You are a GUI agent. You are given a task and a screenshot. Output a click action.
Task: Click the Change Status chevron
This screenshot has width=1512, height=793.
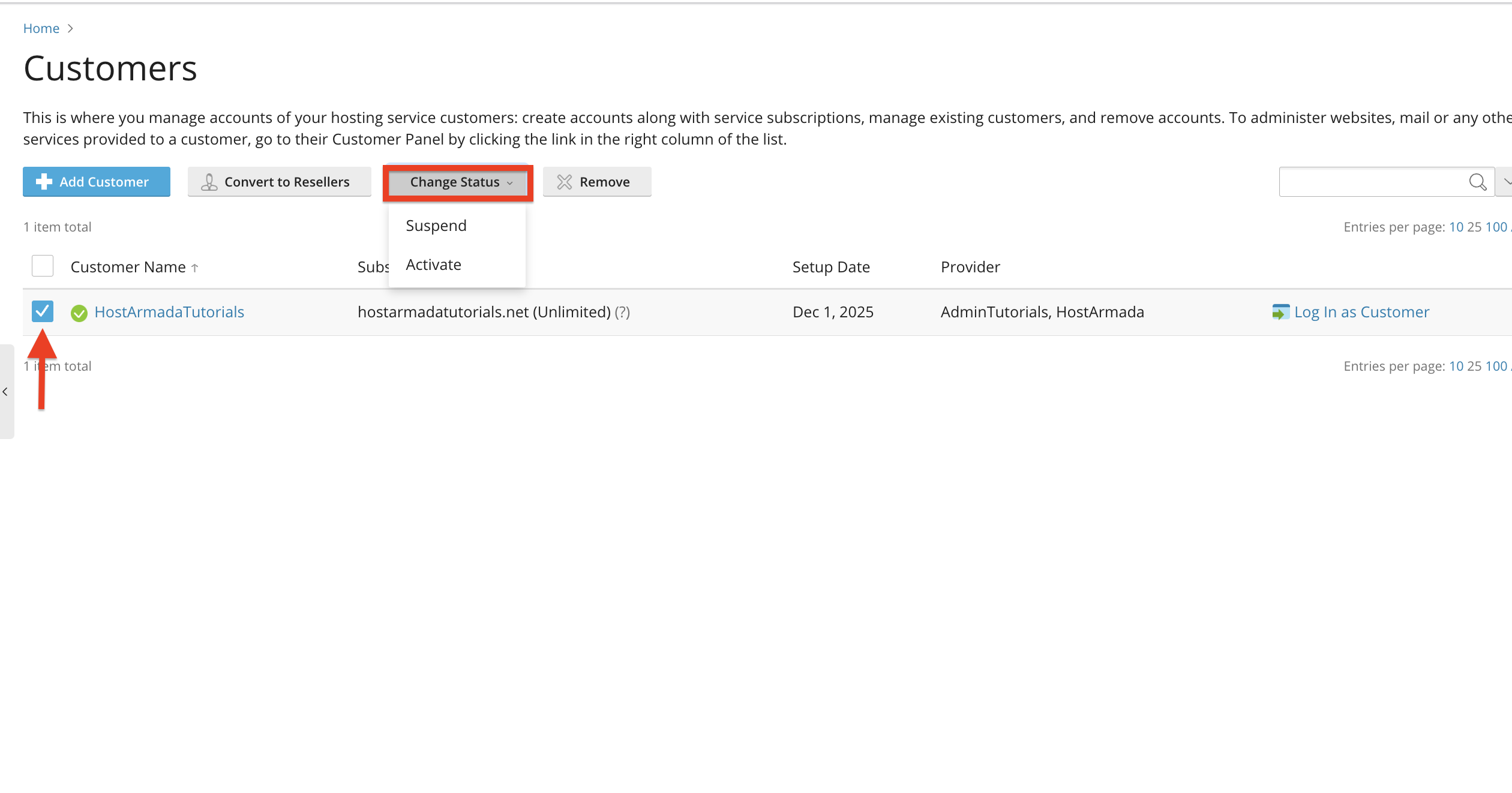tap(510, 183)
